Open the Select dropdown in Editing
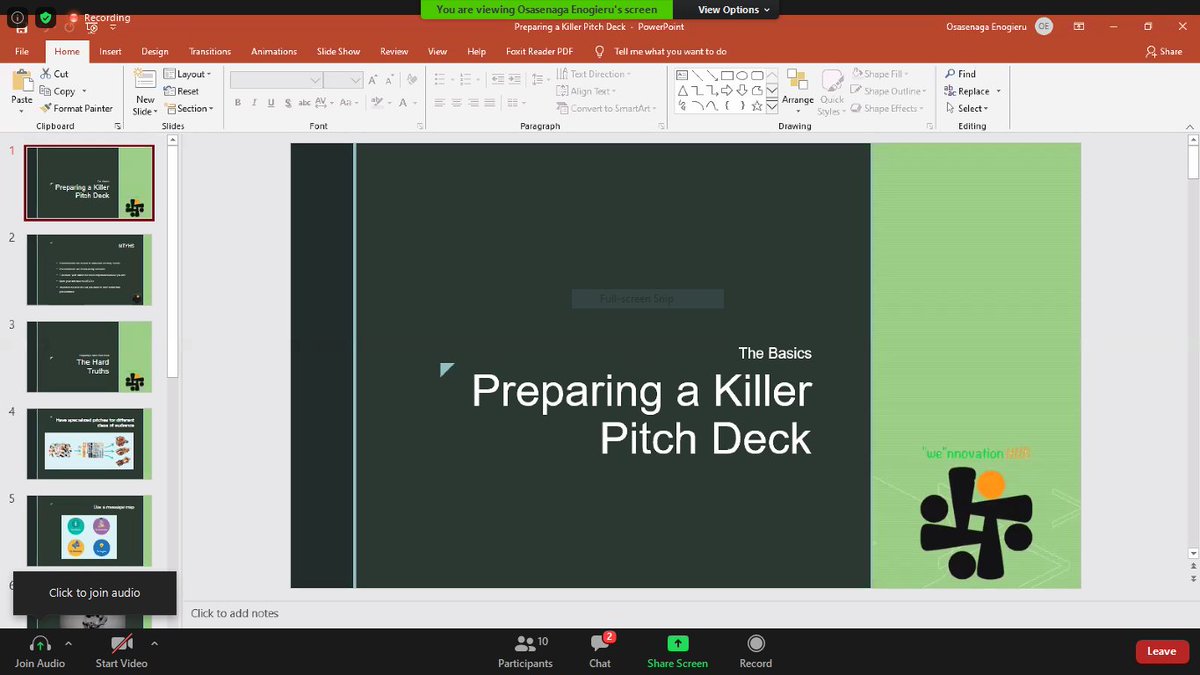Viewport: 1200px width, 675px height. click(966, 108)
